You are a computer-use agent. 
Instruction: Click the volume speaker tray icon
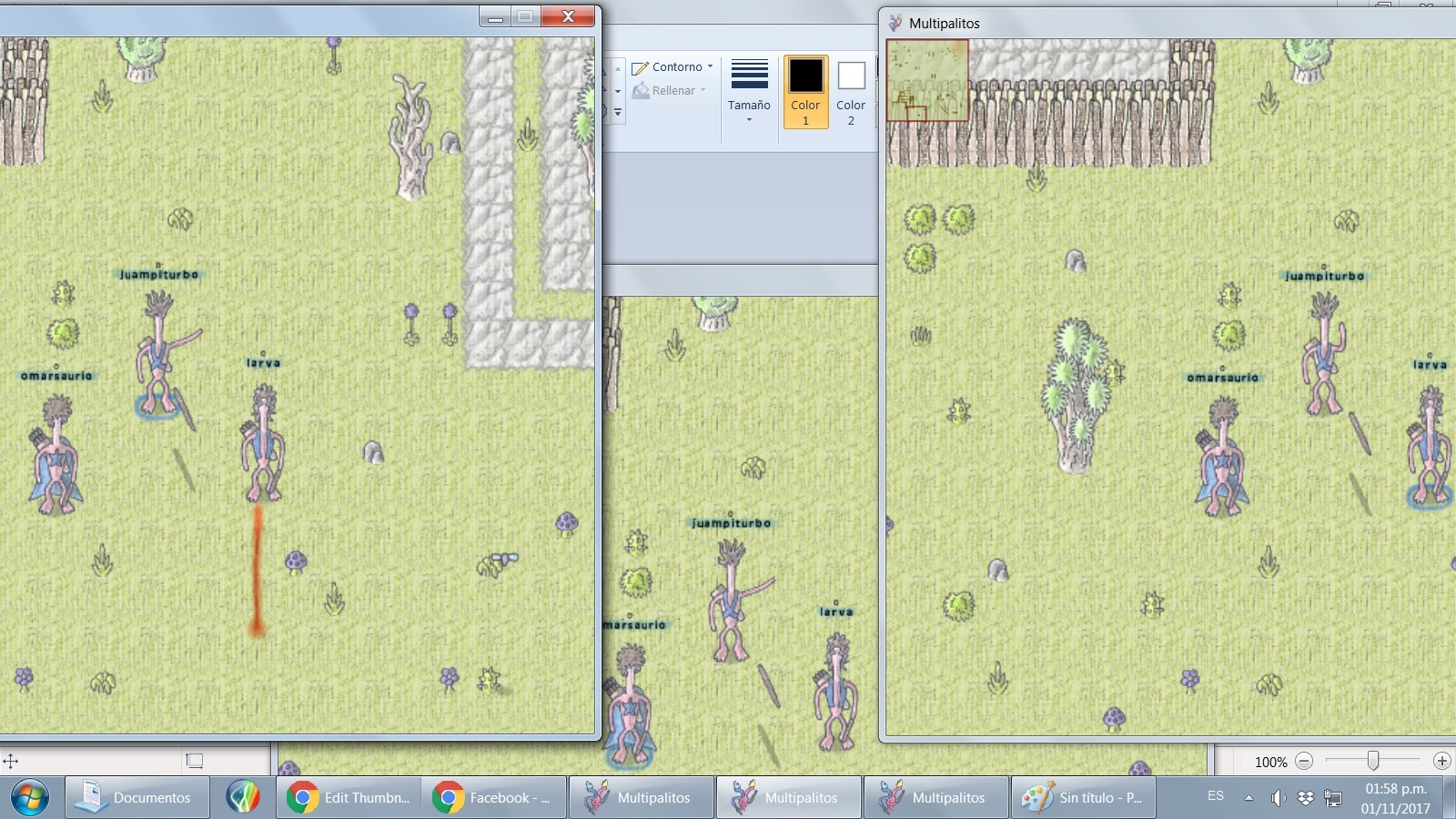(x=1278, y=798)
